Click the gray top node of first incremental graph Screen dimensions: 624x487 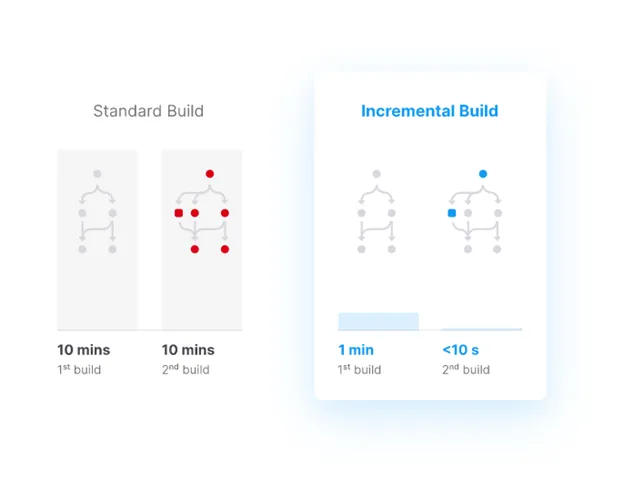376,174
